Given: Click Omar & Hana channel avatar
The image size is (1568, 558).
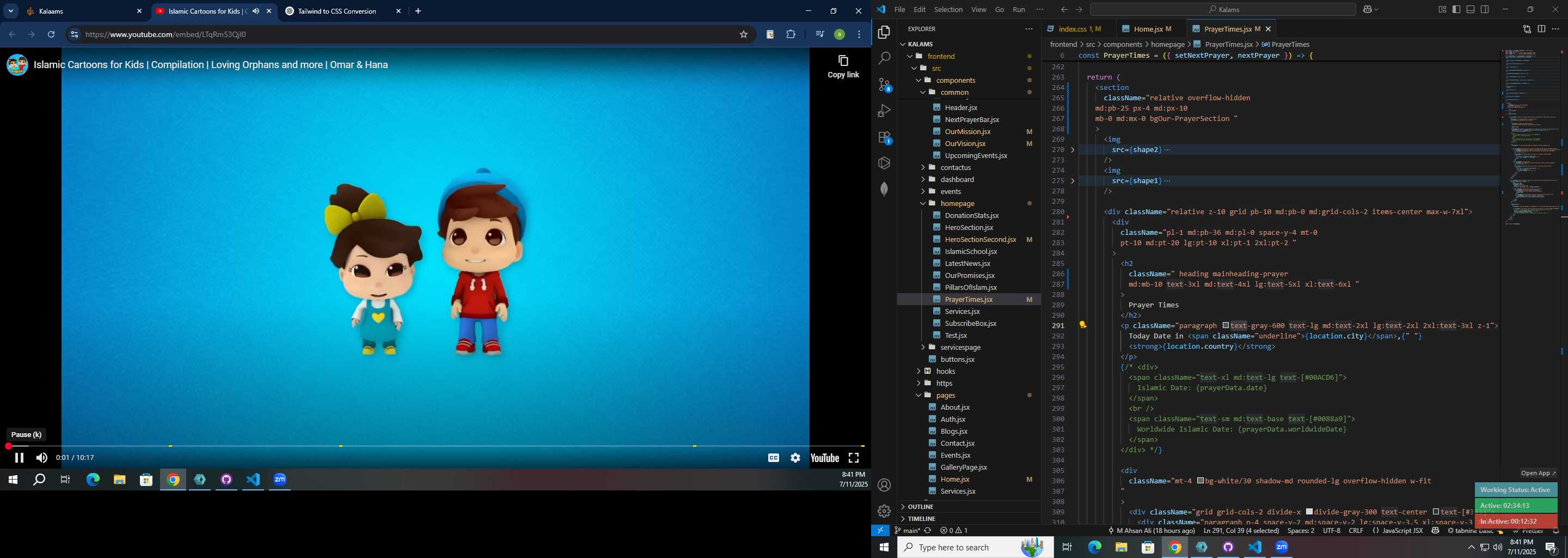Looking at the screenshot, I should [17, 64].
